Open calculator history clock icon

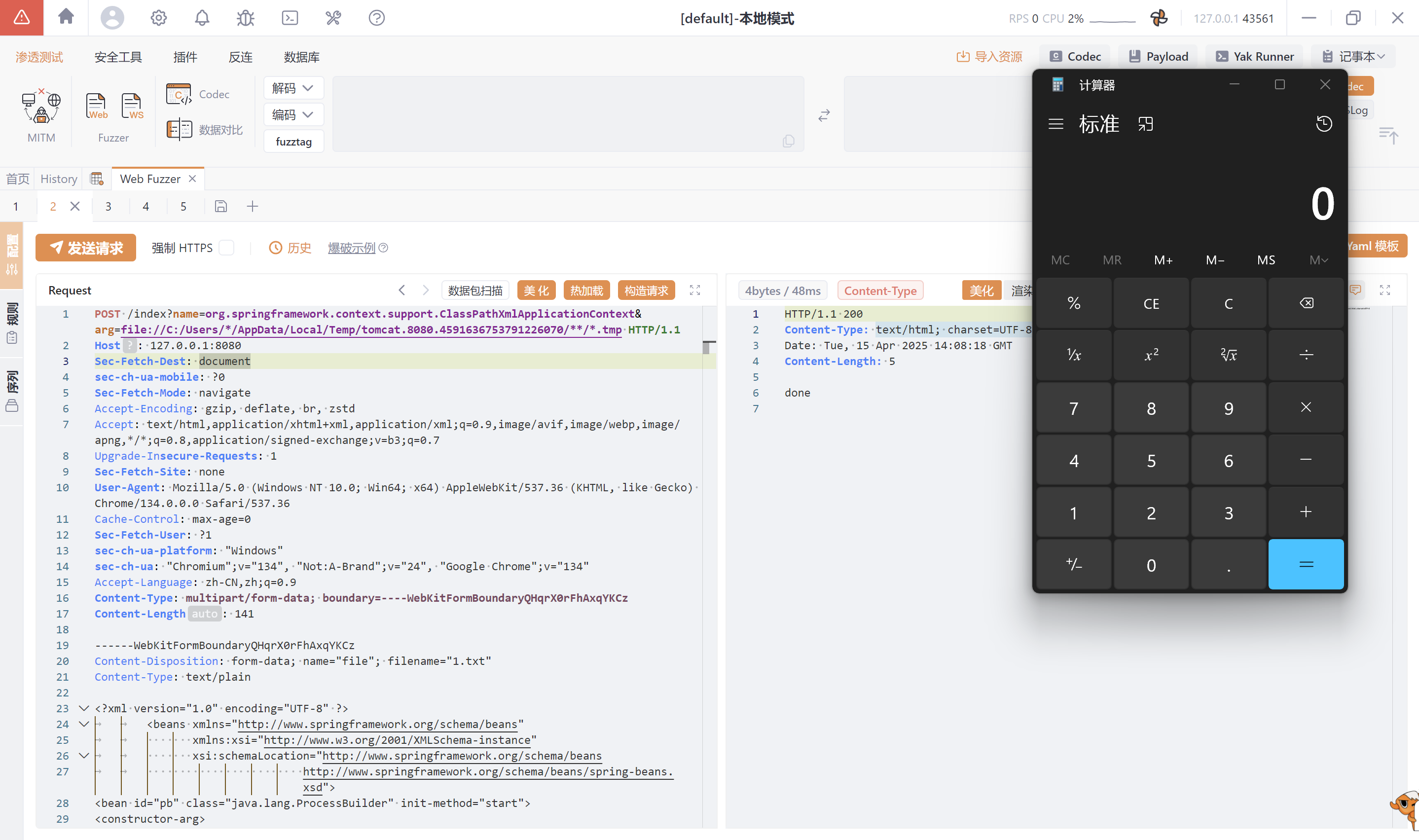pyautogui.click(x=1323, y=124)
